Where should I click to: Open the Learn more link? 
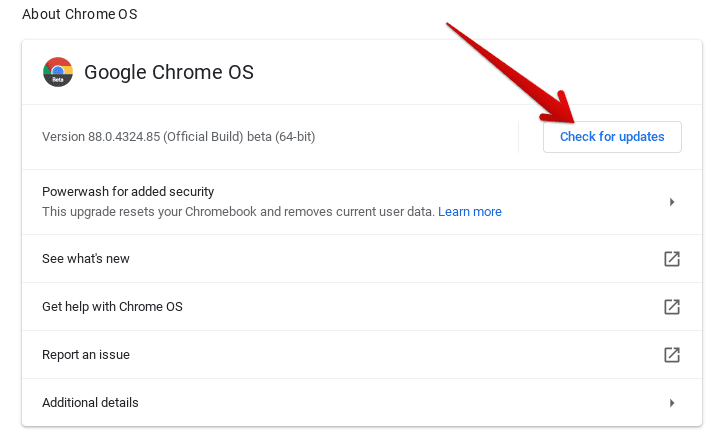pyautogui.click(x=469, y=212)
